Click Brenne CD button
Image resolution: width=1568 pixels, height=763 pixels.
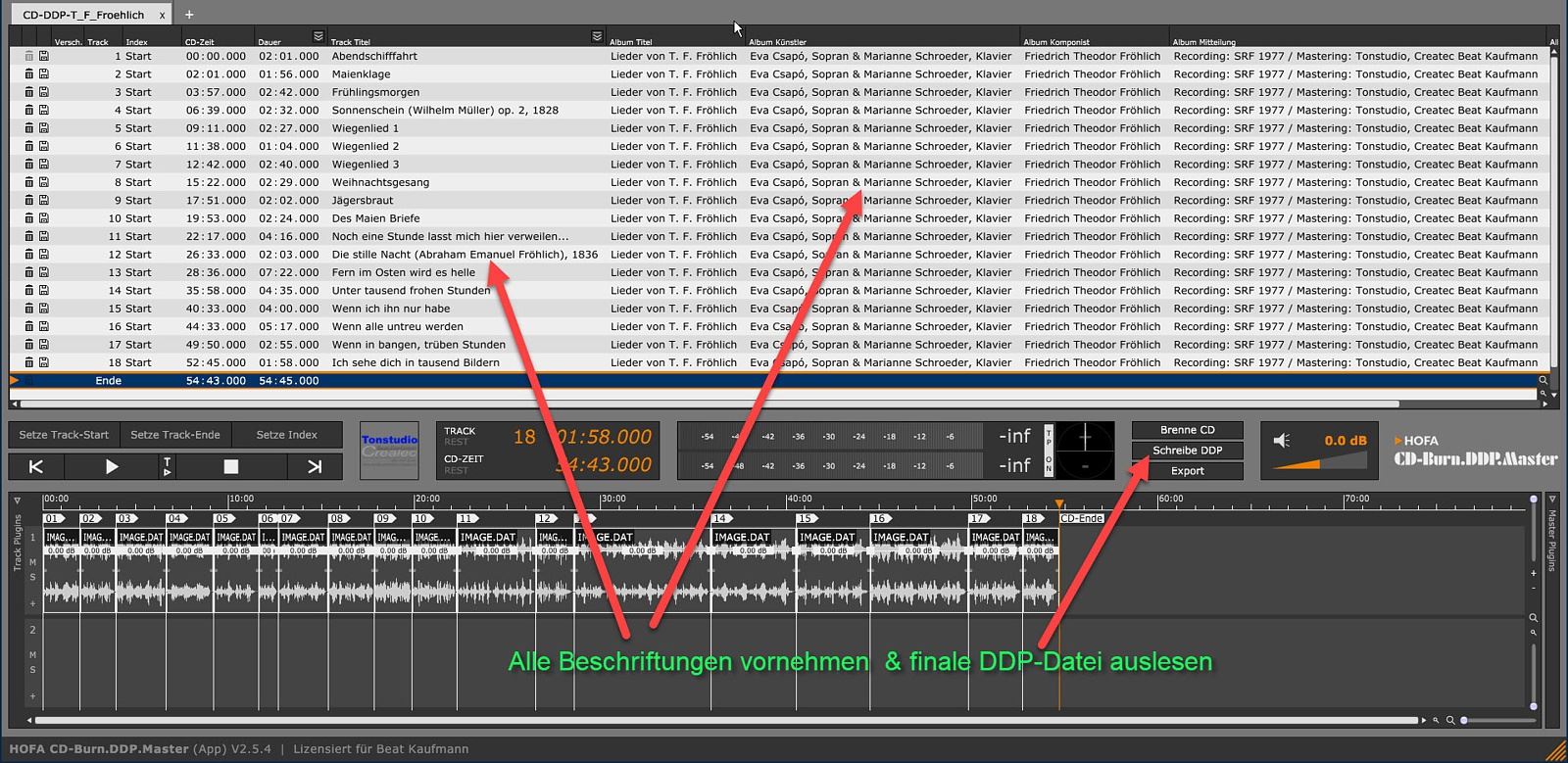click(1187, 430)
